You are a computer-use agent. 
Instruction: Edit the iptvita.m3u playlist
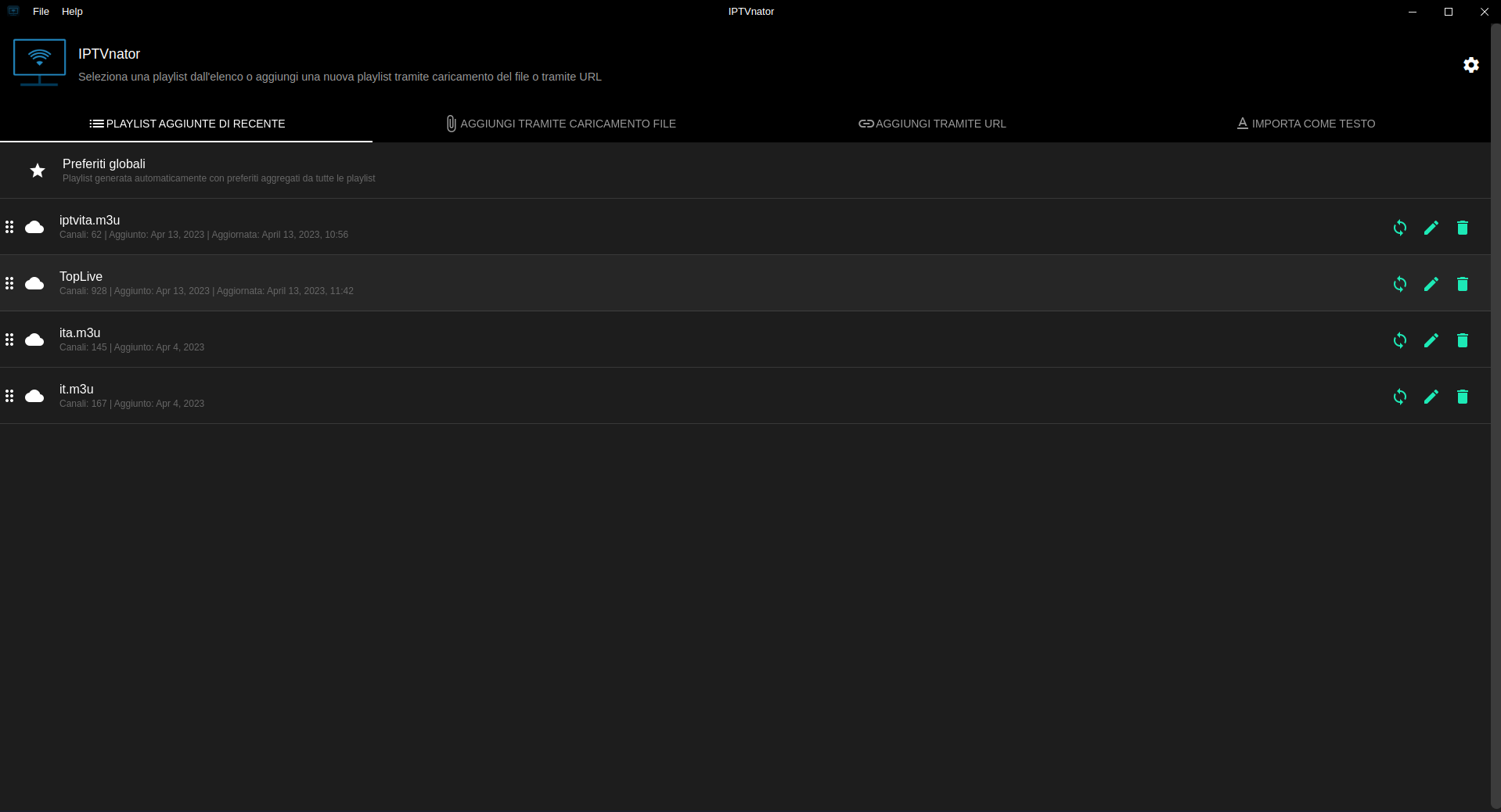[x=1431, y=228]
